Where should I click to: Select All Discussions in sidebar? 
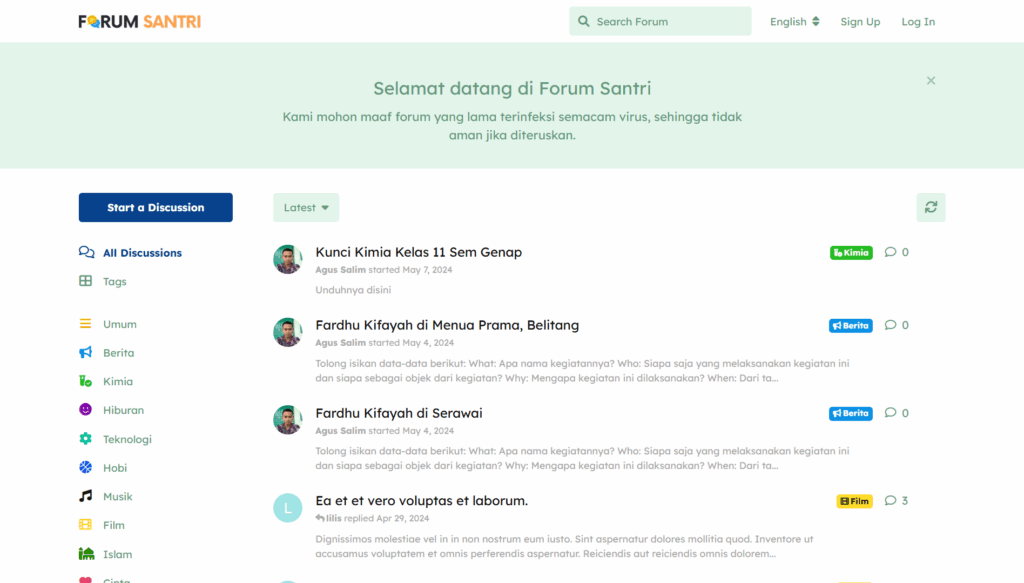point(142,253)
